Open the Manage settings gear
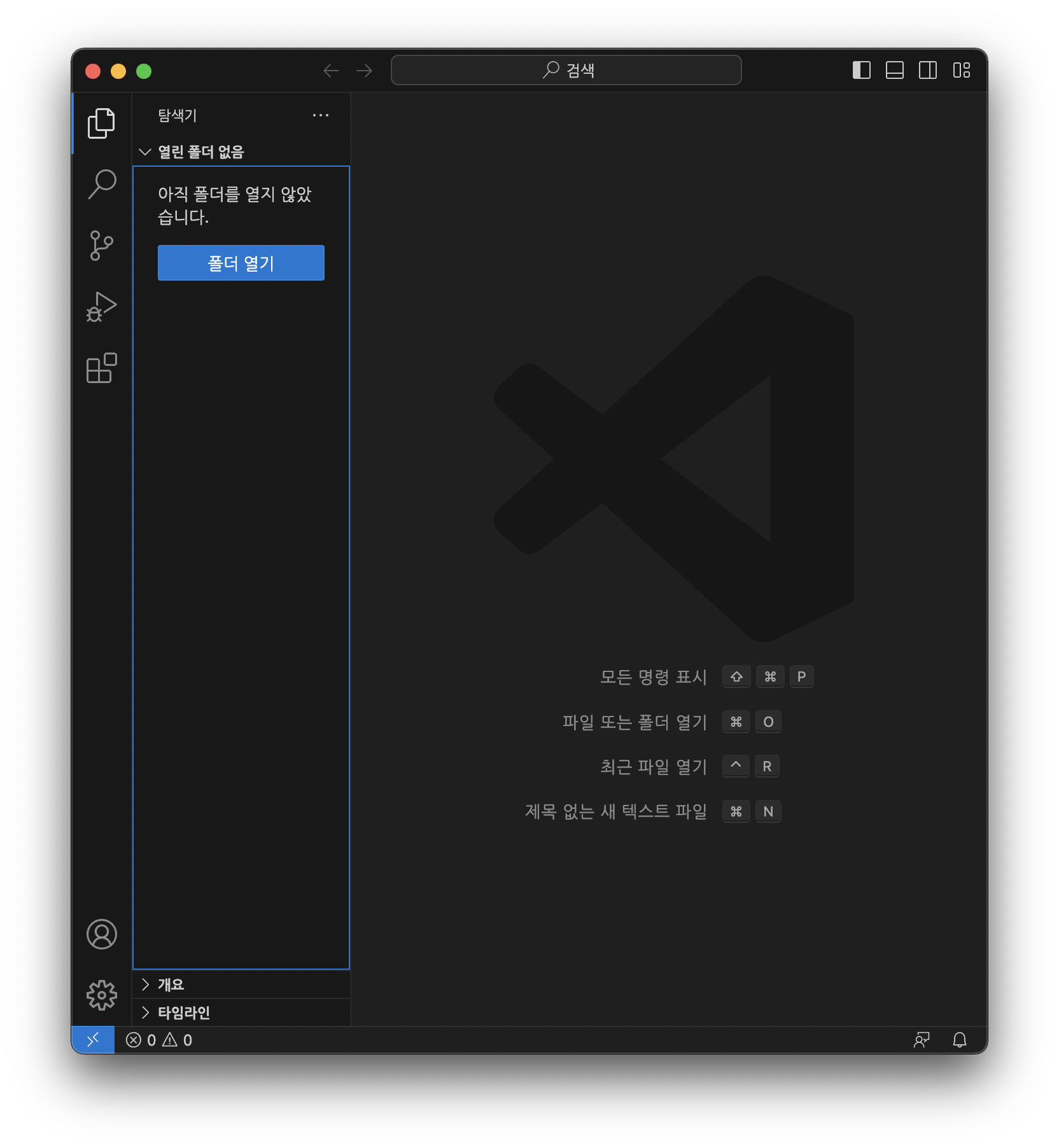 (101, 995)
